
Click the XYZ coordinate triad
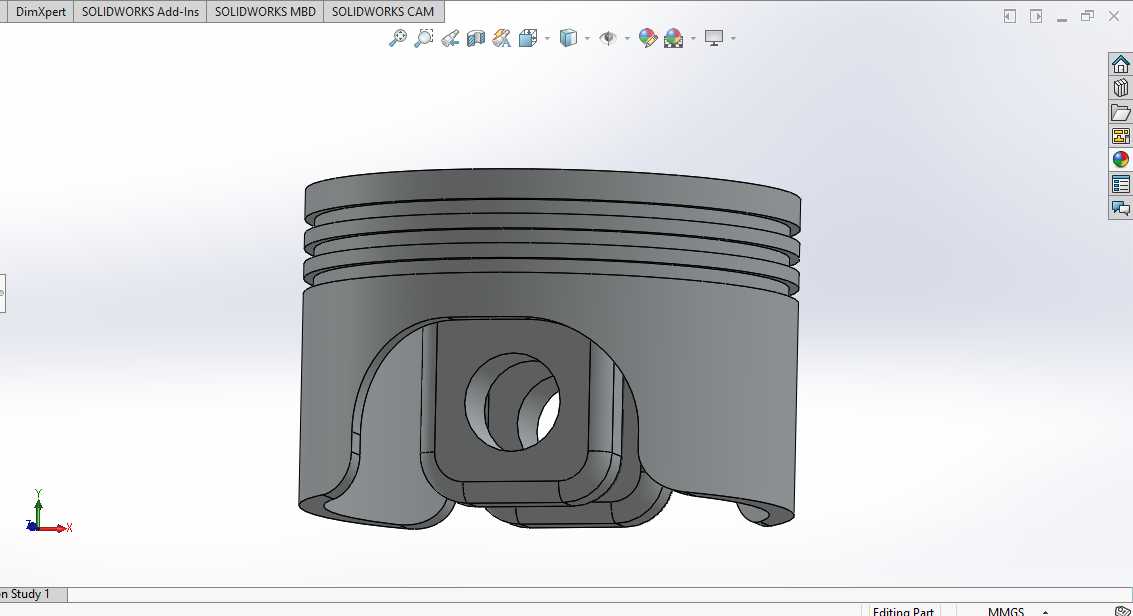coord(48,512)
